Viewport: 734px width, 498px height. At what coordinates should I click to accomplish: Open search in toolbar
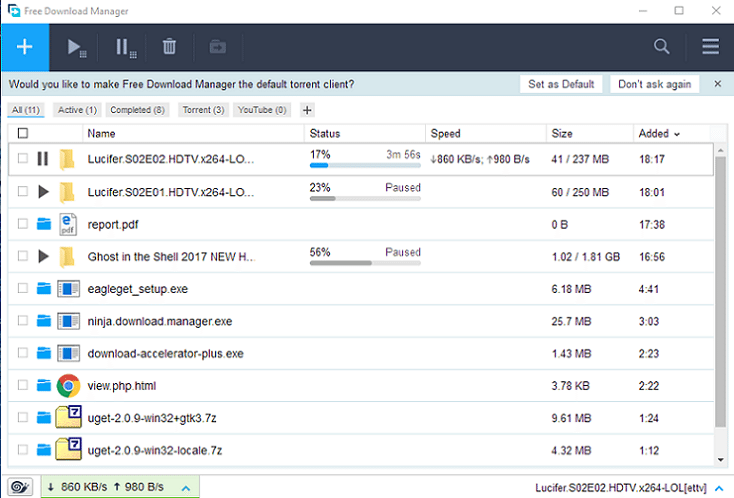[x=661, y=46]
